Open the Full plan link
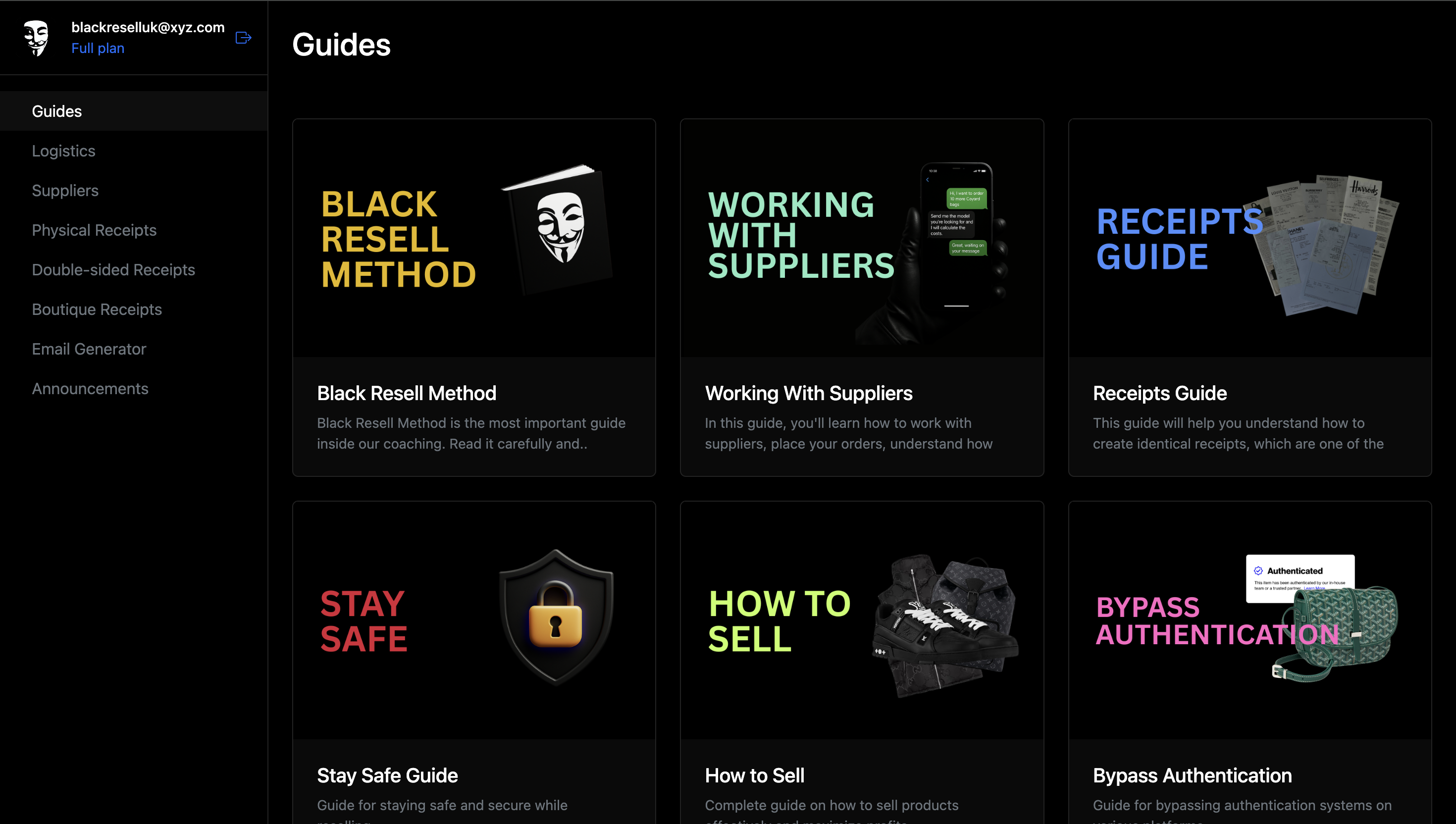Viewport: 1456px width, 824px height. coord(98,48)
